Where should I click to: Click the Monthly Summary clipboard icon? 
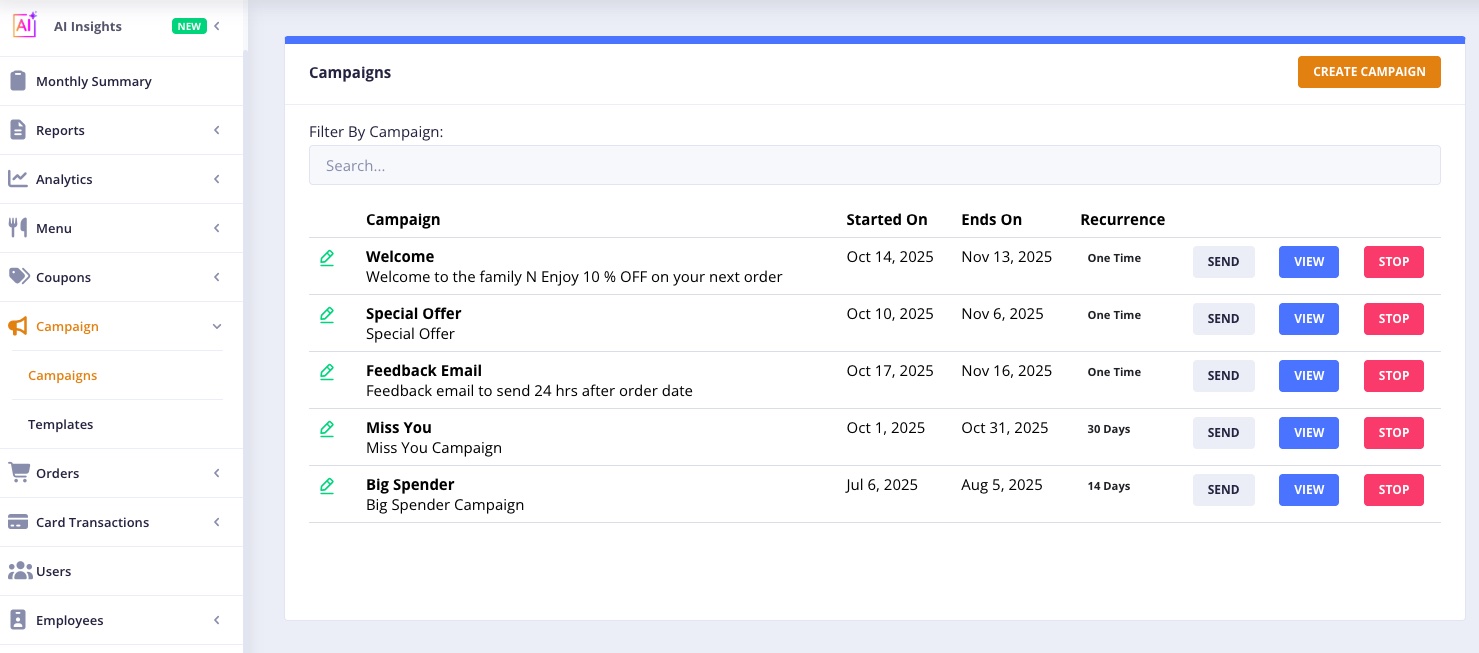[18, 81]
